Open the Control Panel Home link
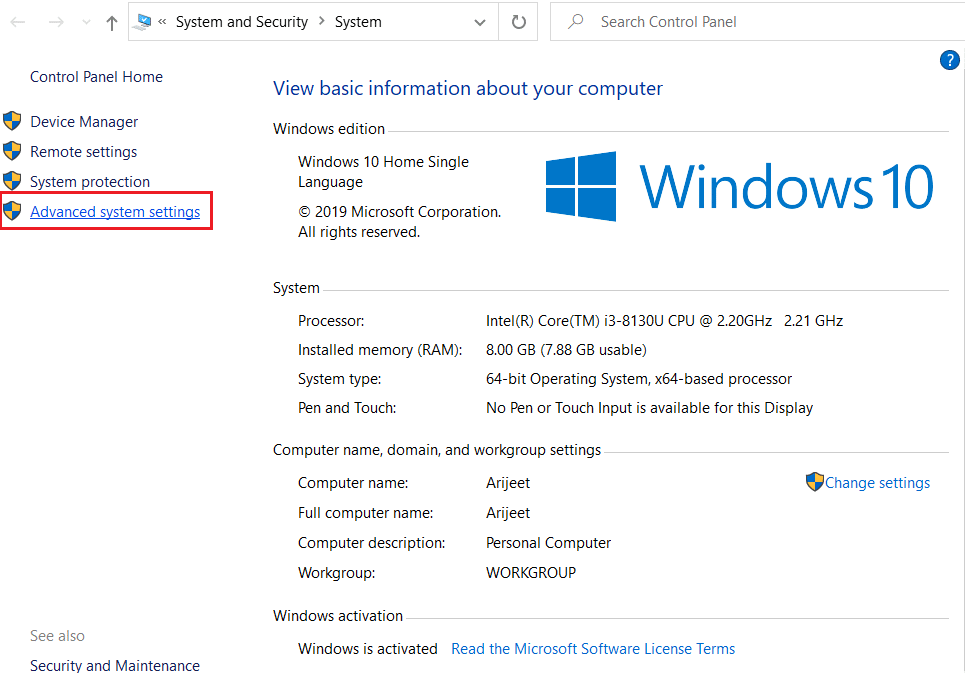Viewport: 965px width, 673px height. (96, 76)
